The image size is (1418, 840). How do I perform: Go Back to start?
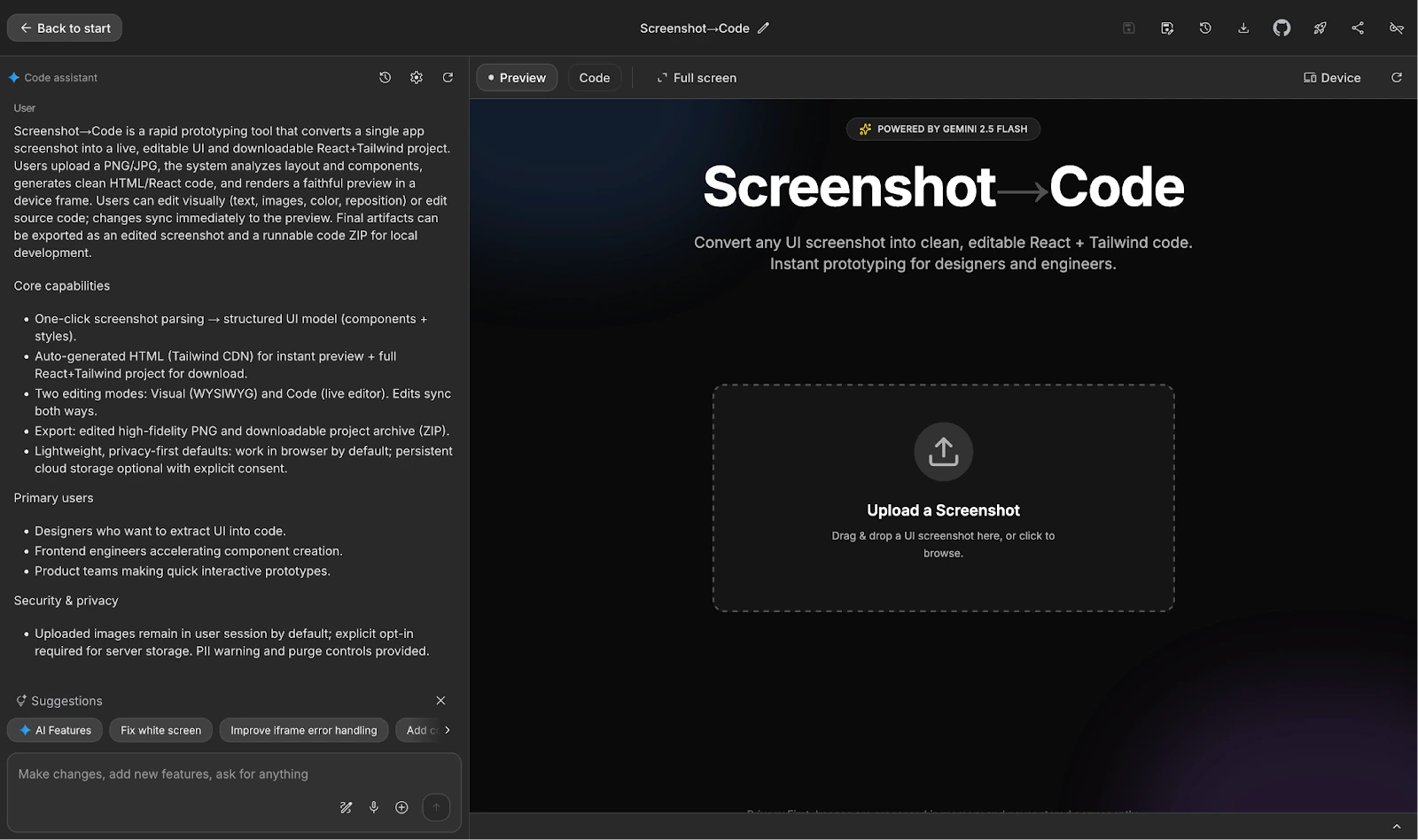(64, 27)
